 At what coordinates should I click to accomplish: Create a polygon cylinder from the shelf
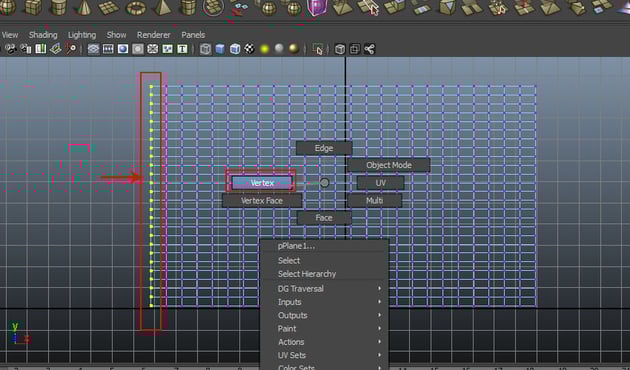(59, 7)
